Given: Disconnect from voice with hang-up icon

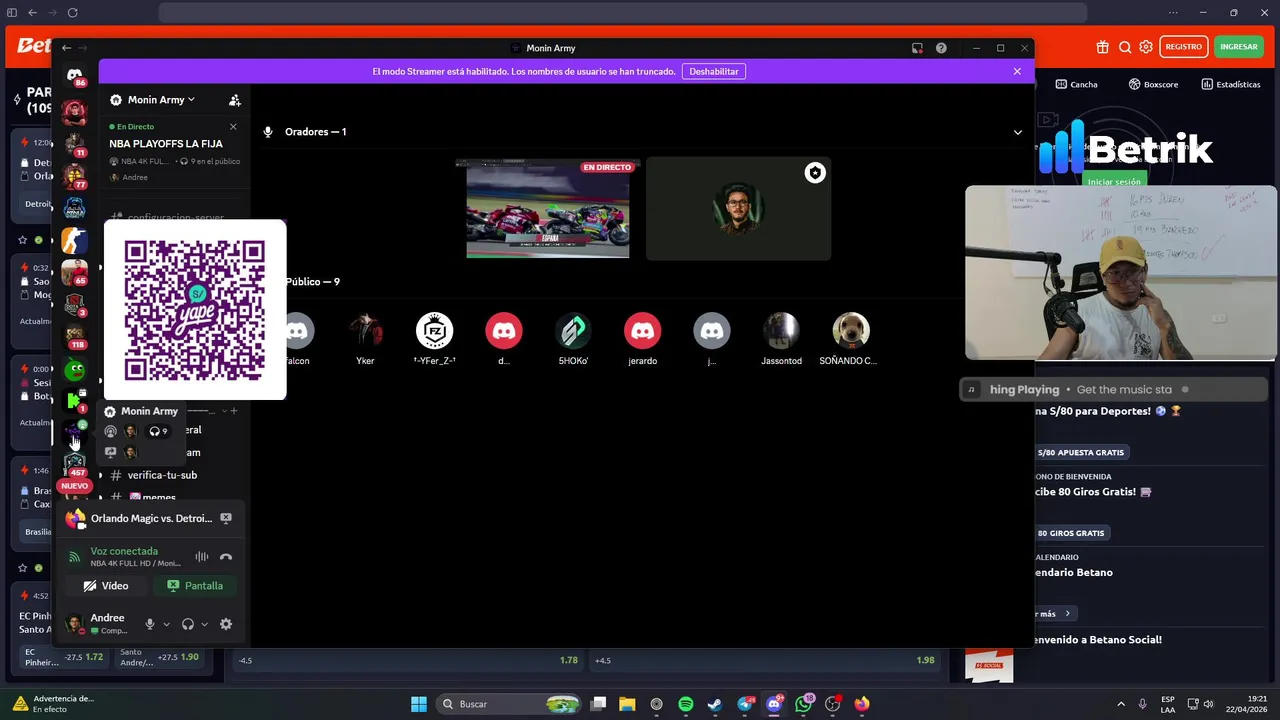Looking at the screenshot, I should pyautogui.click(x=226, y=557).
